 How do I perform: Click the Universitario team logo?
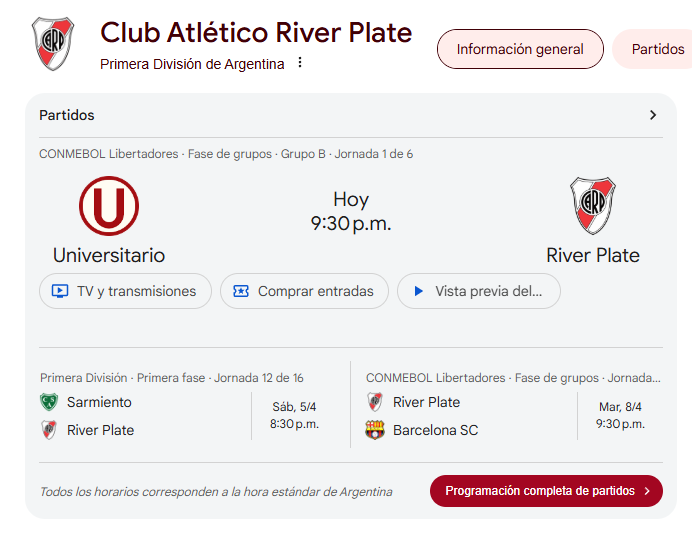(109, 206)
